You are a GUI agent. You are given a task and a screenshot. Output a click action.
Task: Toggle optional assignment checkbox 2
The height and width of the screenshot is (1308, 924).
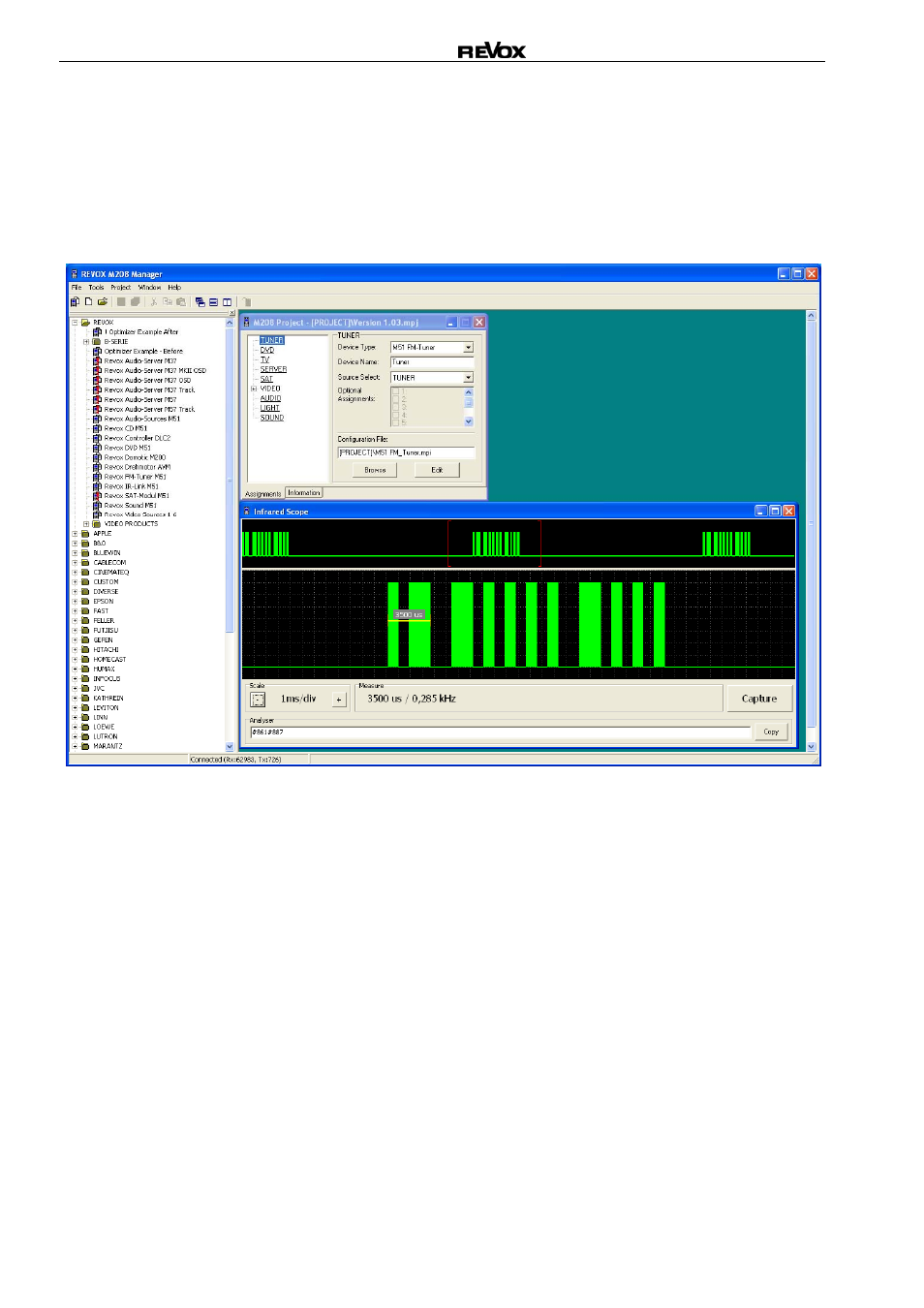coord(395,399)
